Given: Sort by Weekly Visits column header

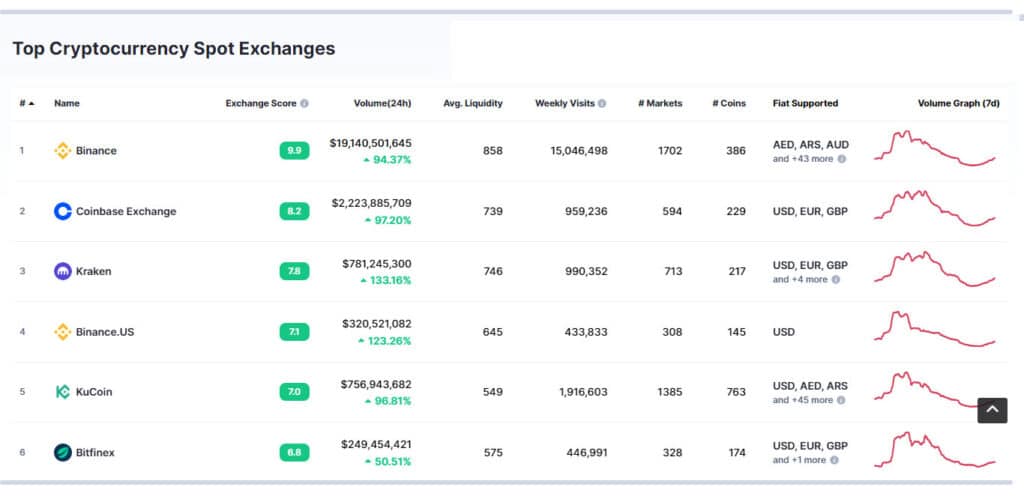Looking at the screenshot, I should [565, 103].
